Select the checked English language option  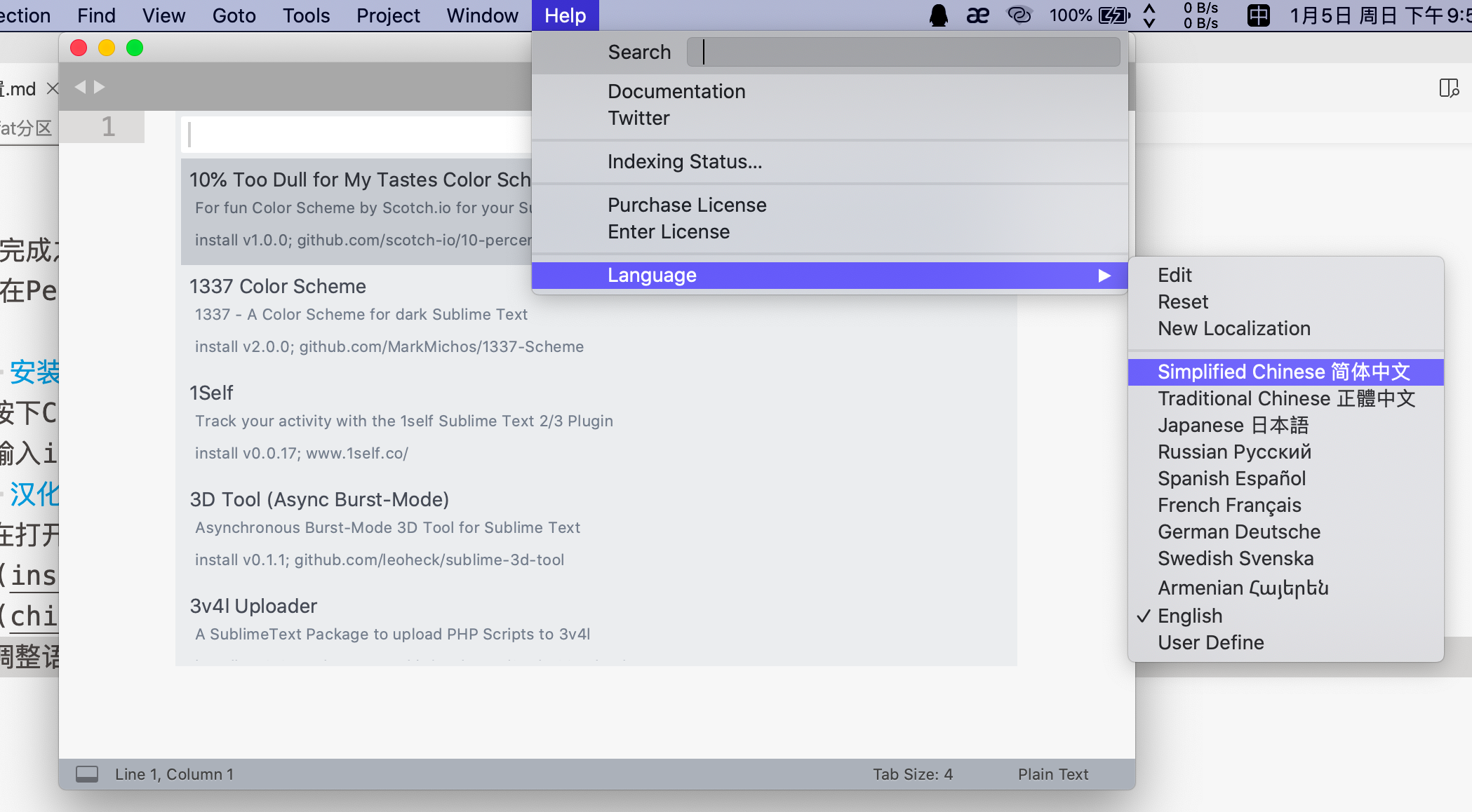point(1285,616)
